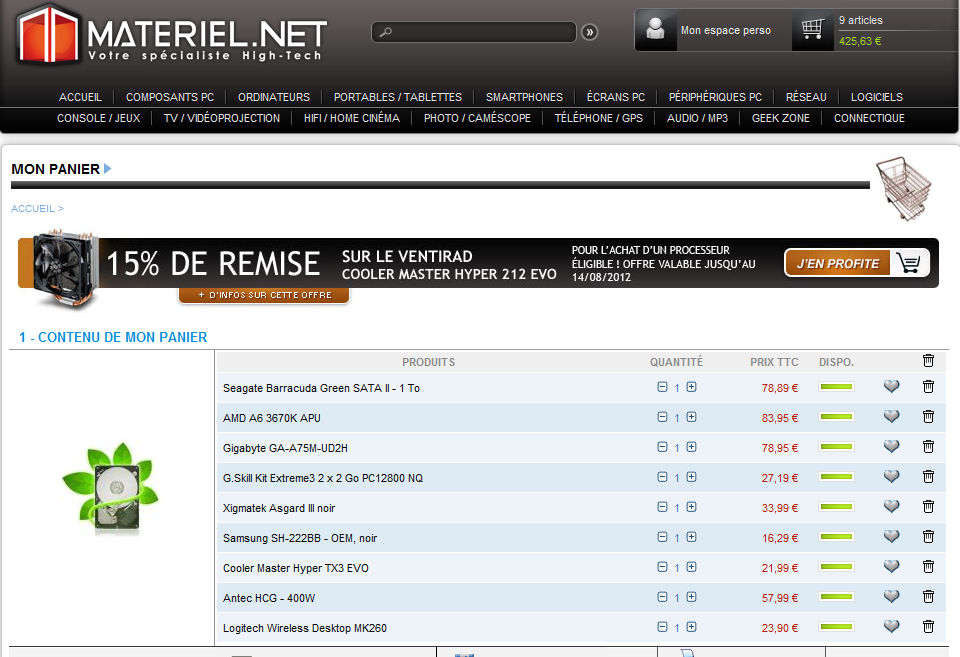Click heart icon for Antec HCG - 400W
The image size is (960, 657).
[892, 597]
